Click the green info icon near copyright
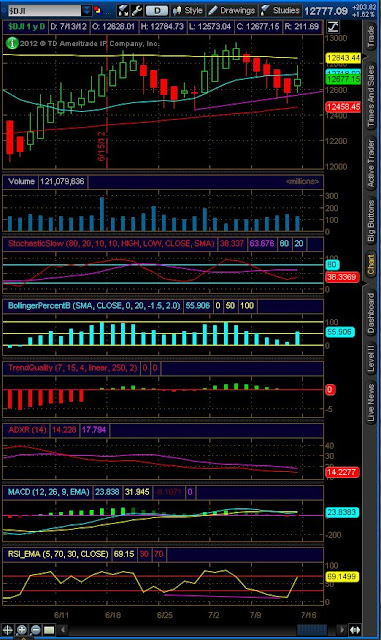 (x=12, y=42)
